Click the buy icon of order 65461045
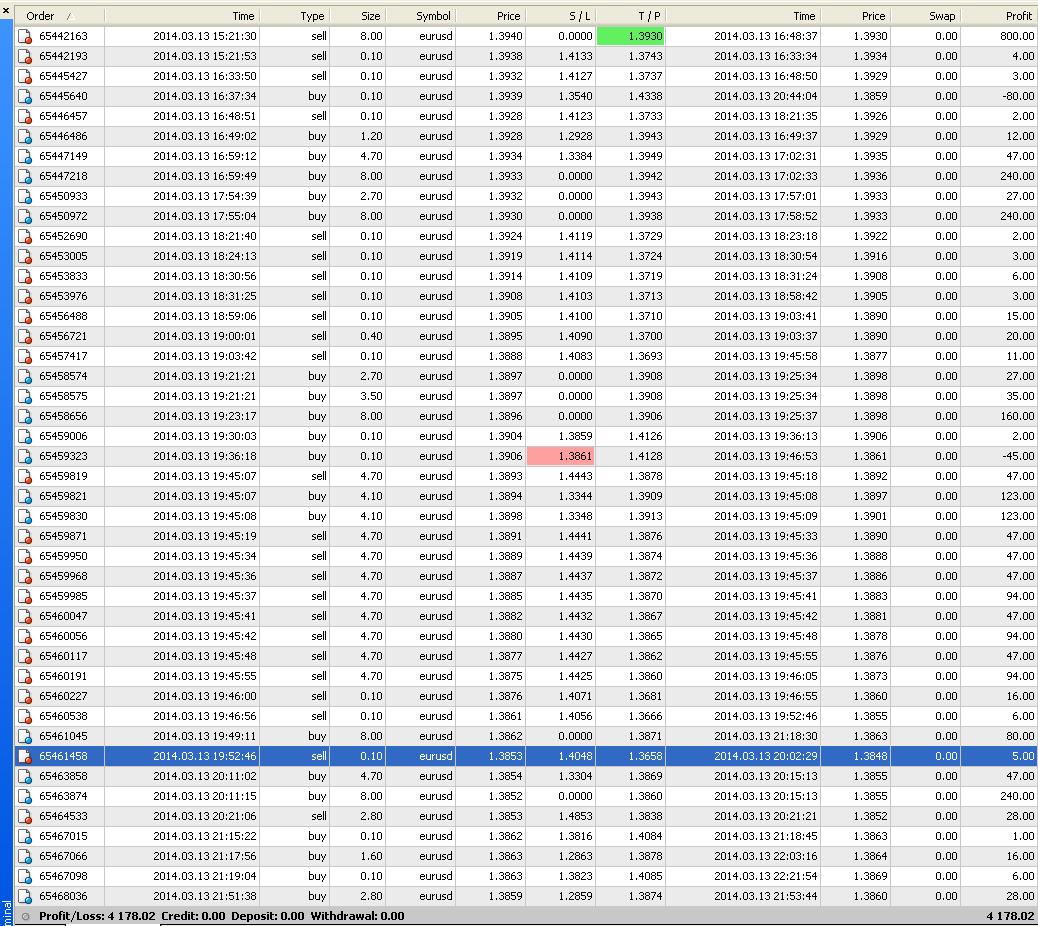The height and width of the screenshot is (926, 1038). [24, 737]
